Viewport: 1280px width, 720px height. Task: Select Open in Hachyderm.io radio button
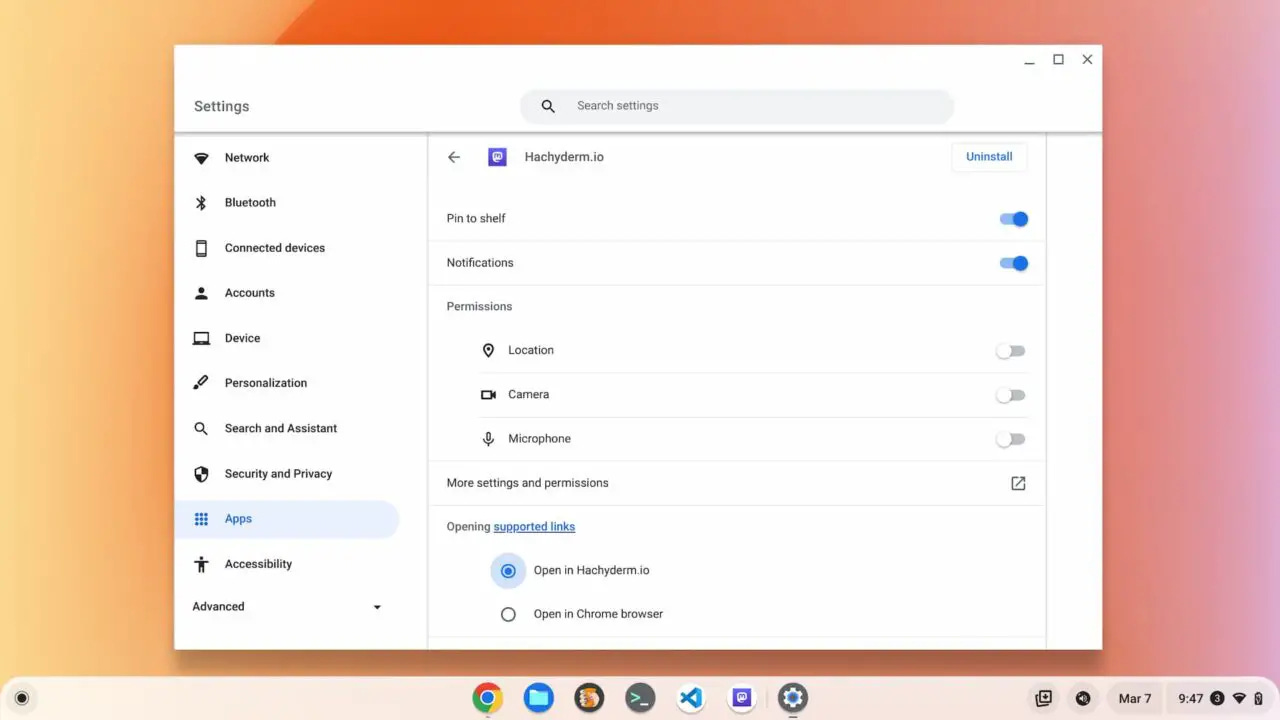click(x=508, y=571)
